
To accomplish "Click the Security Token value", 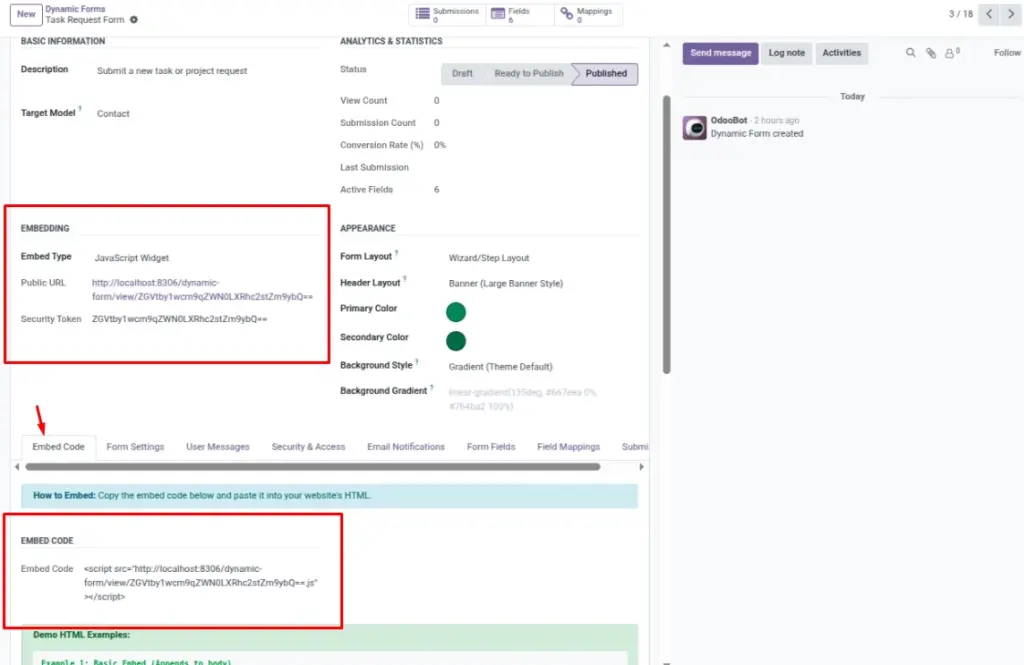I will click(180, 319).
